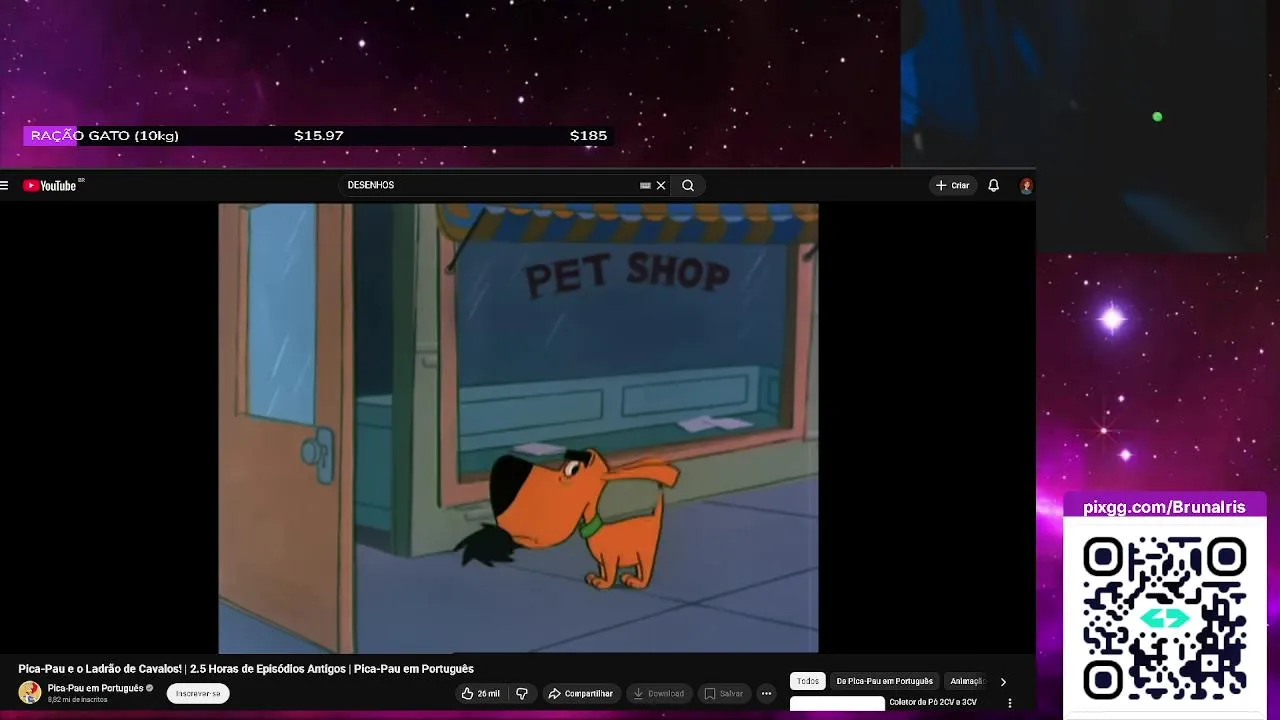The image size is (1280, 720).
Task: Run search with the magnifier button
Action: pyautogui.click(x=688, y=185)
